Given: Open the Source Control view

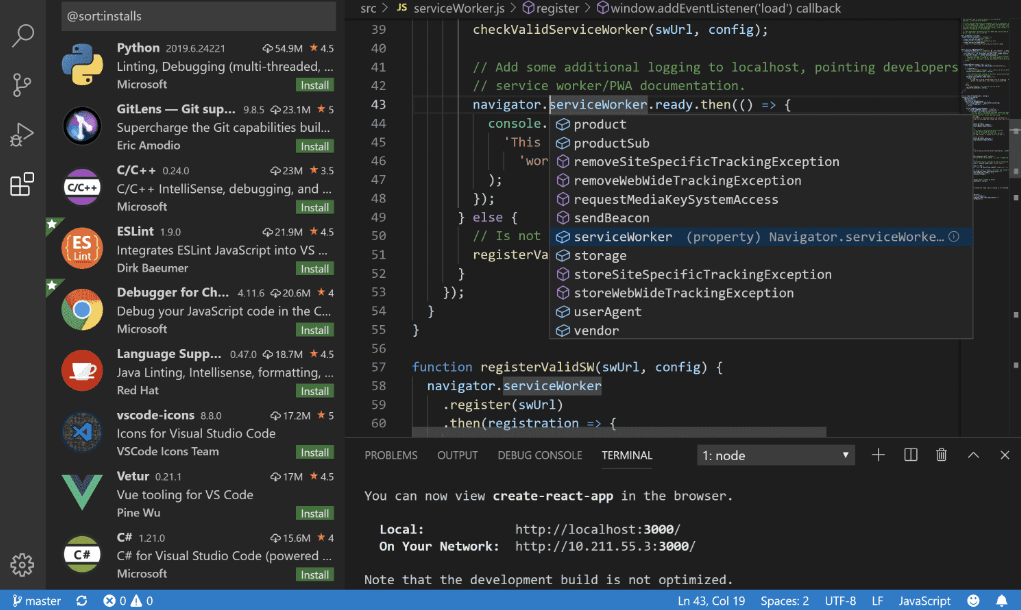Looking at the screenshot, I should [x=22, y=85].
